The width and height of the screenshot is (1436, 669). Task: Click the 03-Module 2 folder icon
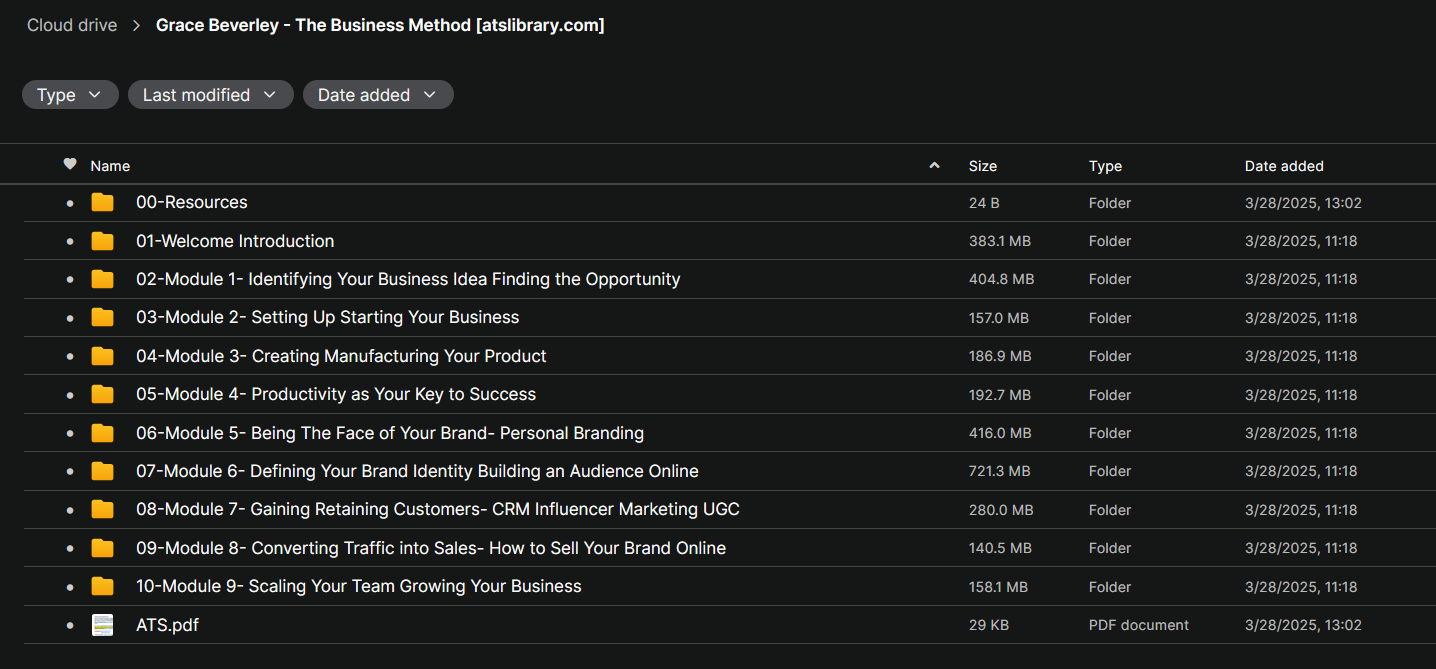[x=102, y=318]
